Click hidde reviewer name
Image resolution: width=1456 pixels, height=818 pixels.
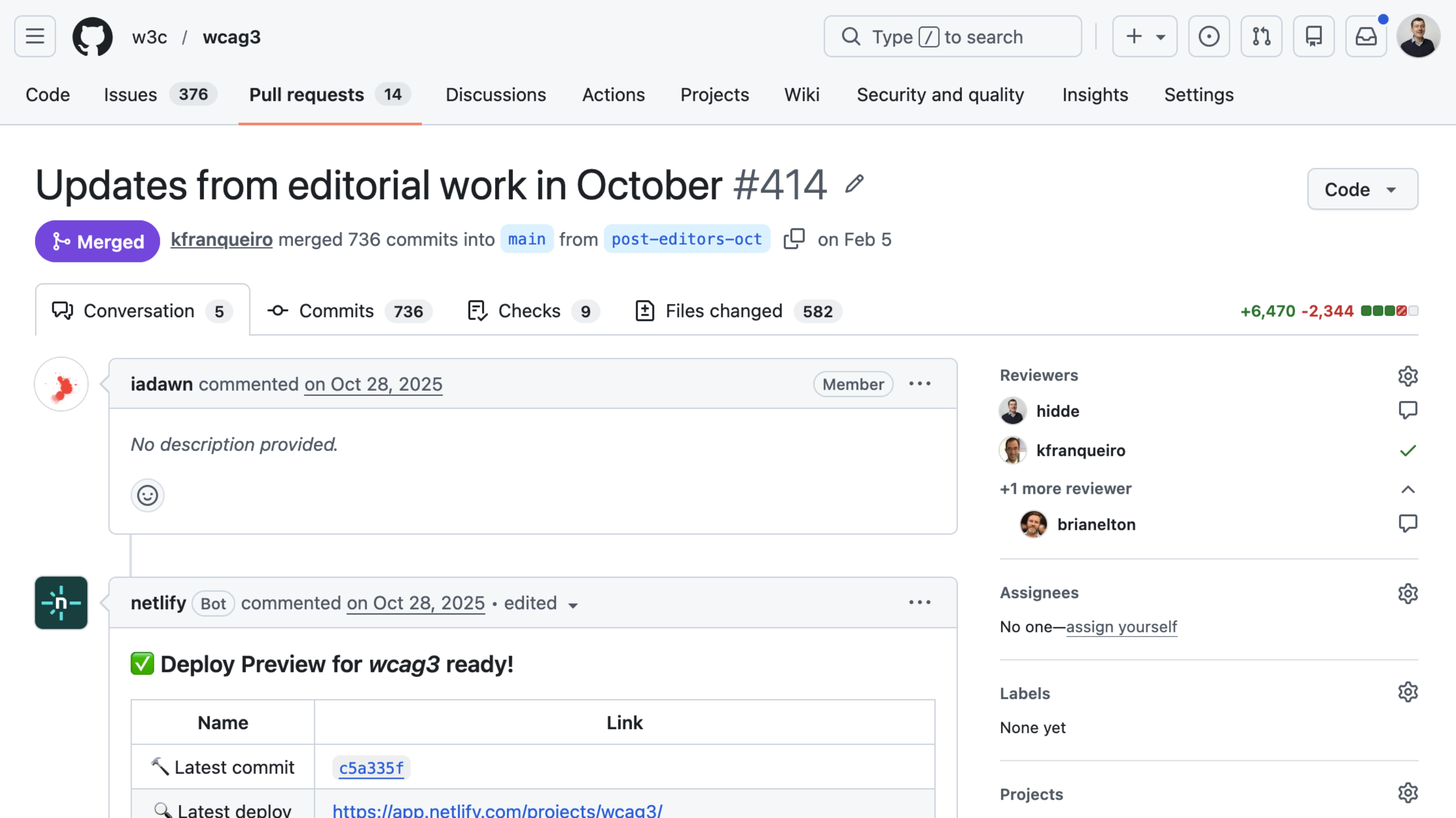pos(1058,411)
